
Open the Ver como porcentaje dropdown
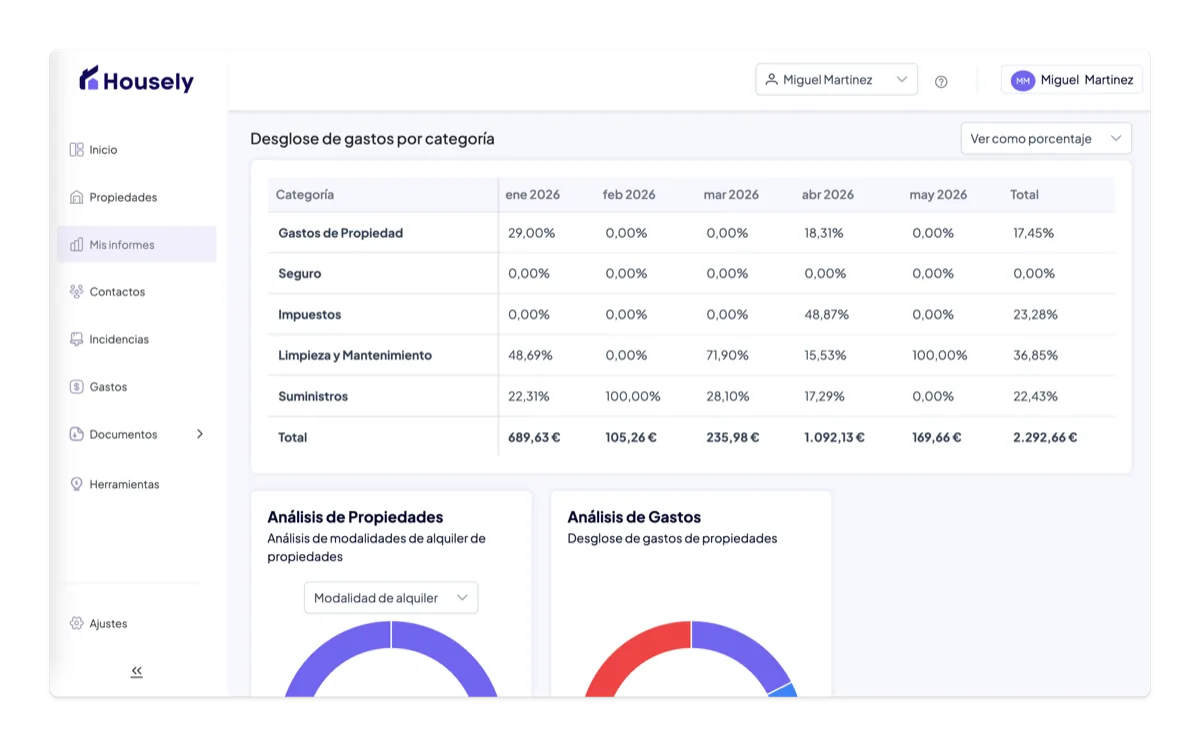(1046, 138)
